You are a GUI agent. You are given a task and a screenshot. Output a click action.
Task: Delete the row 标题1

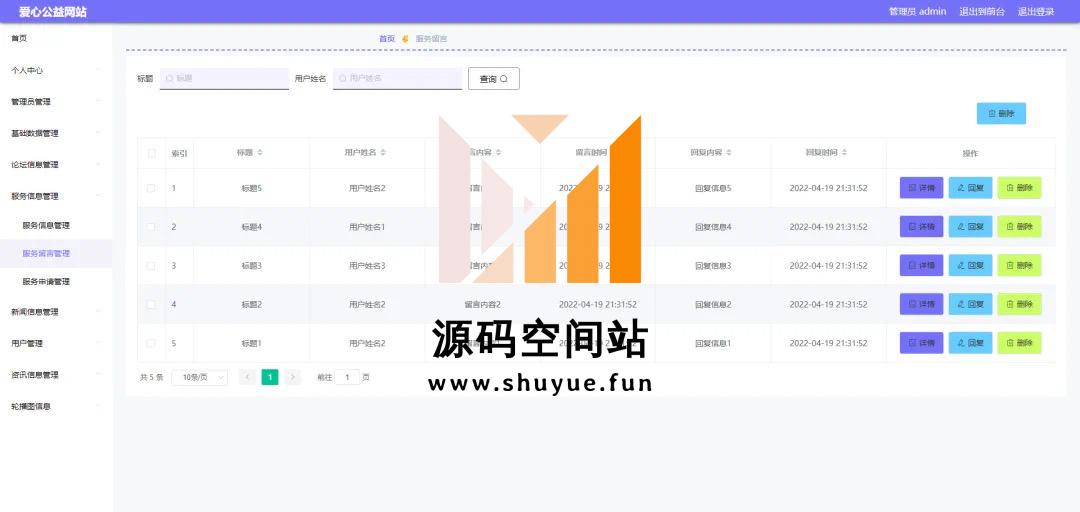[x=1019, y=342]
